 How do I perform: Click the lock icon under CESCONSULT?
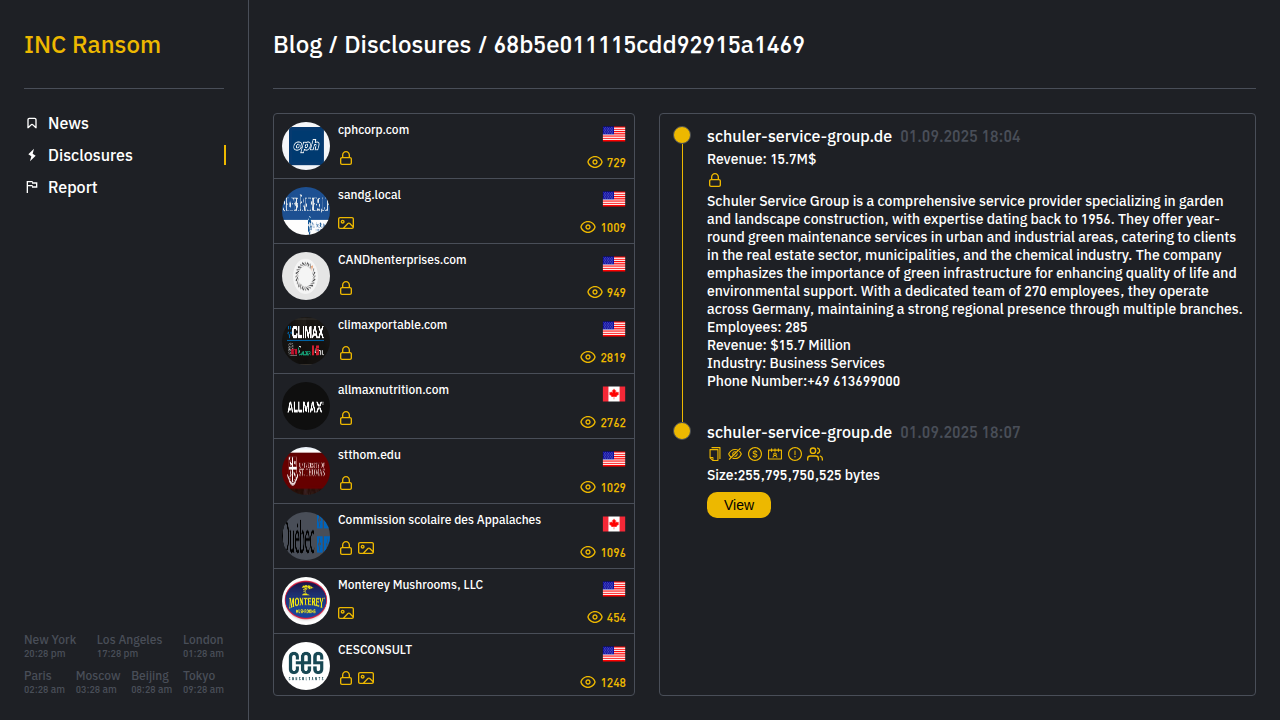(x=346, y=678)
